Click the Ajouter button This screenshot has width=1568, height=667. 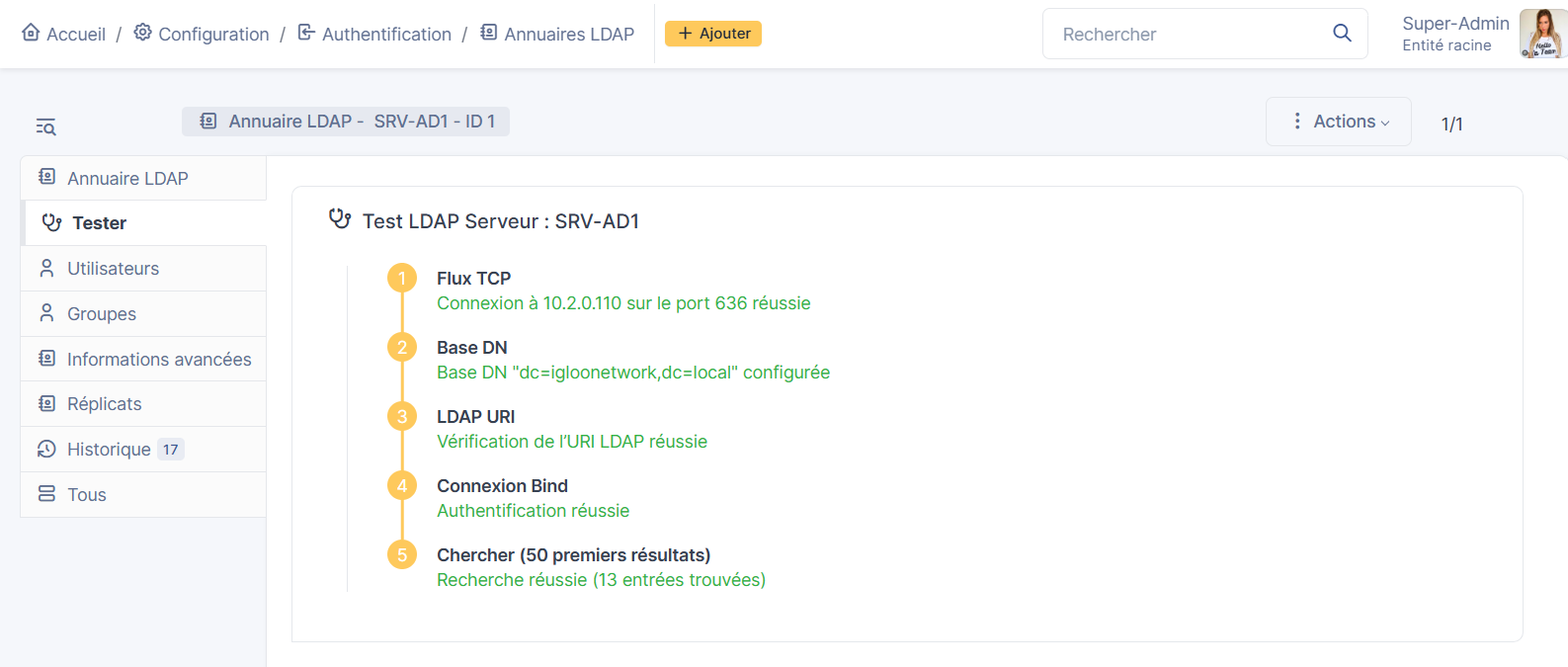pos(713,34)
